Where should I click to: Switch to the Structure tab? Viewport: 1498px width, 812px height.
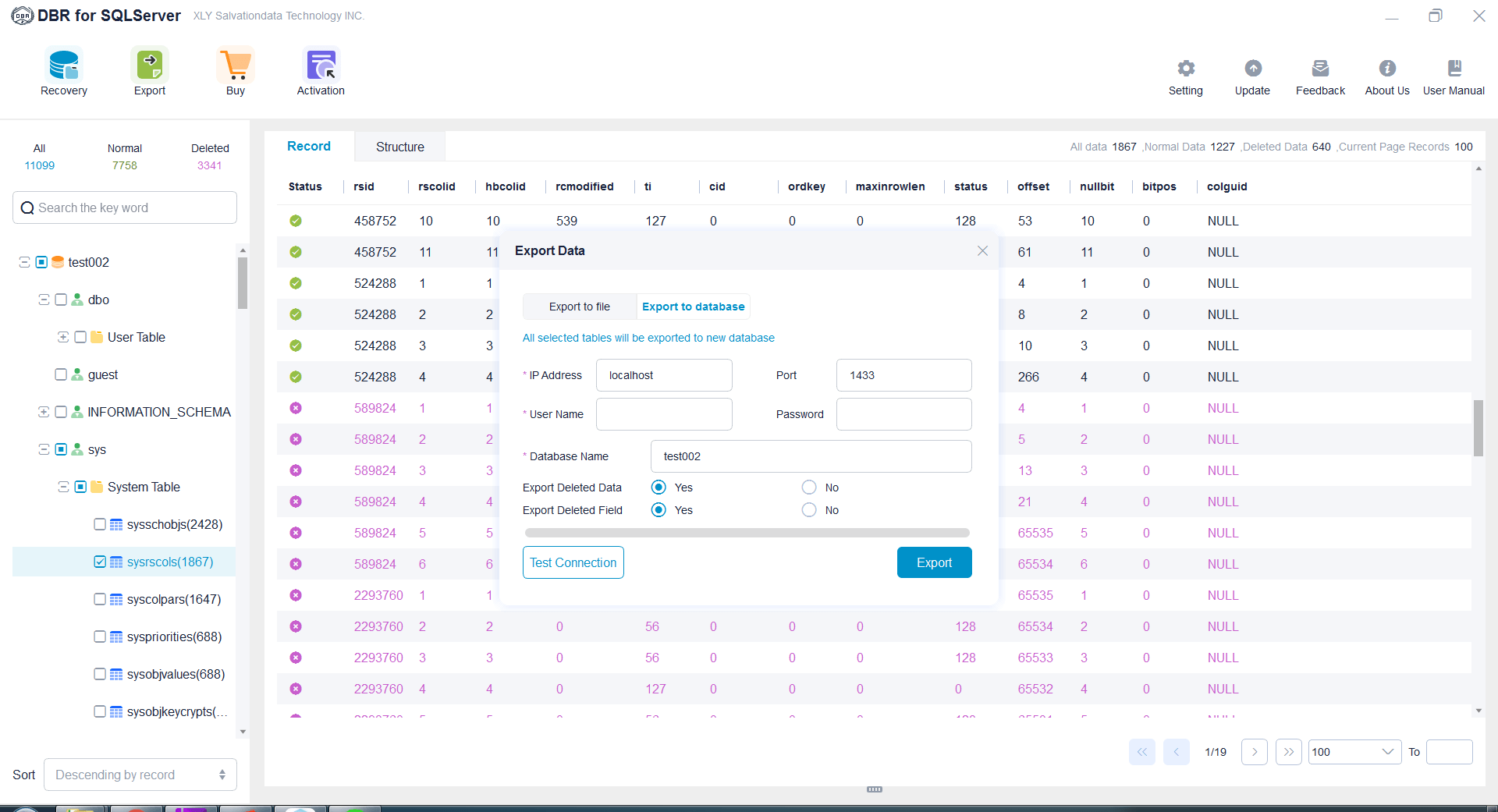click(399, 147)
